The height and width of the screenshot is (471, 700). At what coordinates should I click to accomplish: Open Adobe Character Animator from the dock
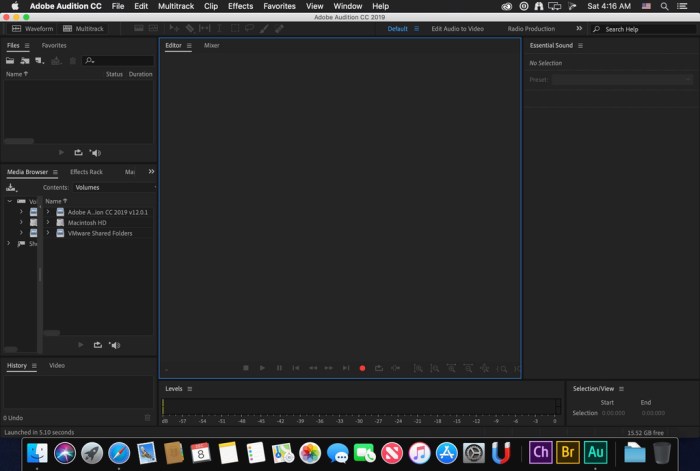(x=541, y=452)
